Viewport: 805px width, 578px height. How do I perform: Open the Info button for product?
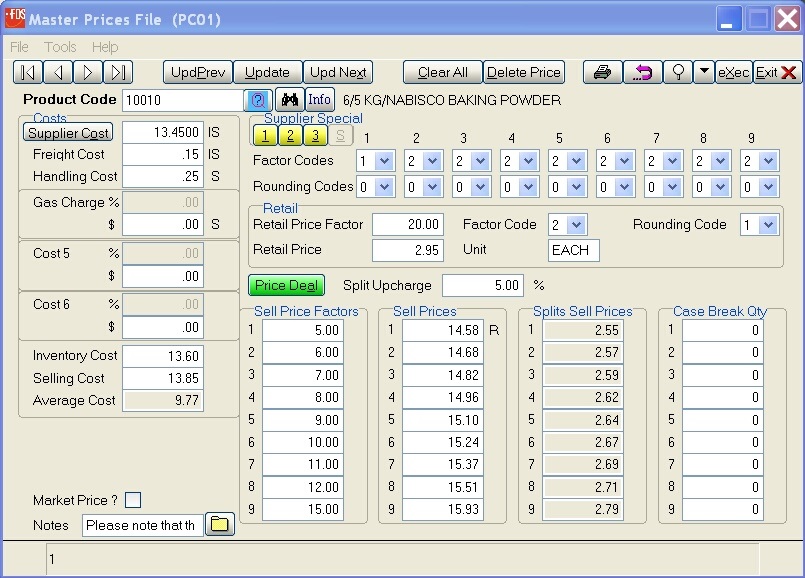[319, 99]
